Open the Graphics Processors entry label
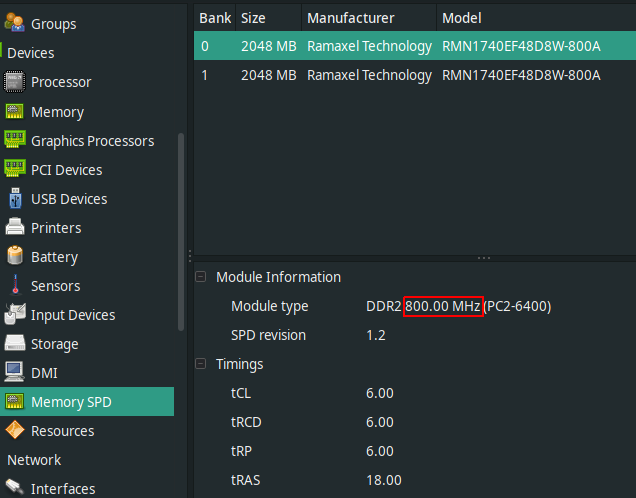 tap(92, 141)
